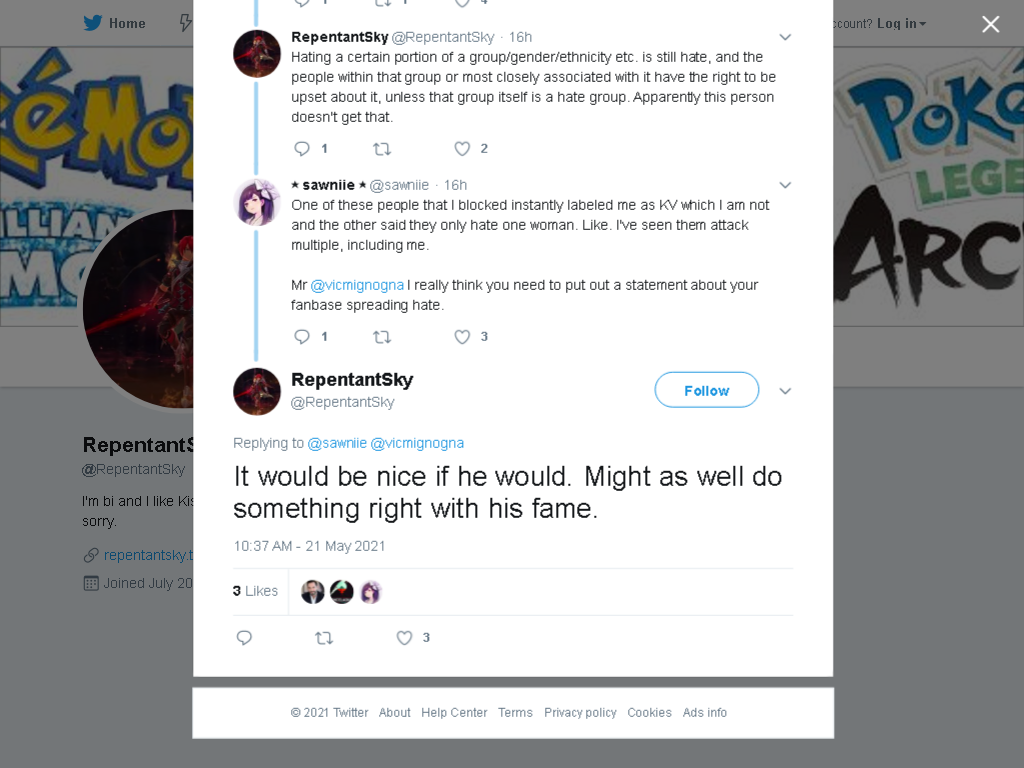Click the reply icon under the main tweet
The height and width of the screenshot is (768, 1024).
[x=244, y=637]
